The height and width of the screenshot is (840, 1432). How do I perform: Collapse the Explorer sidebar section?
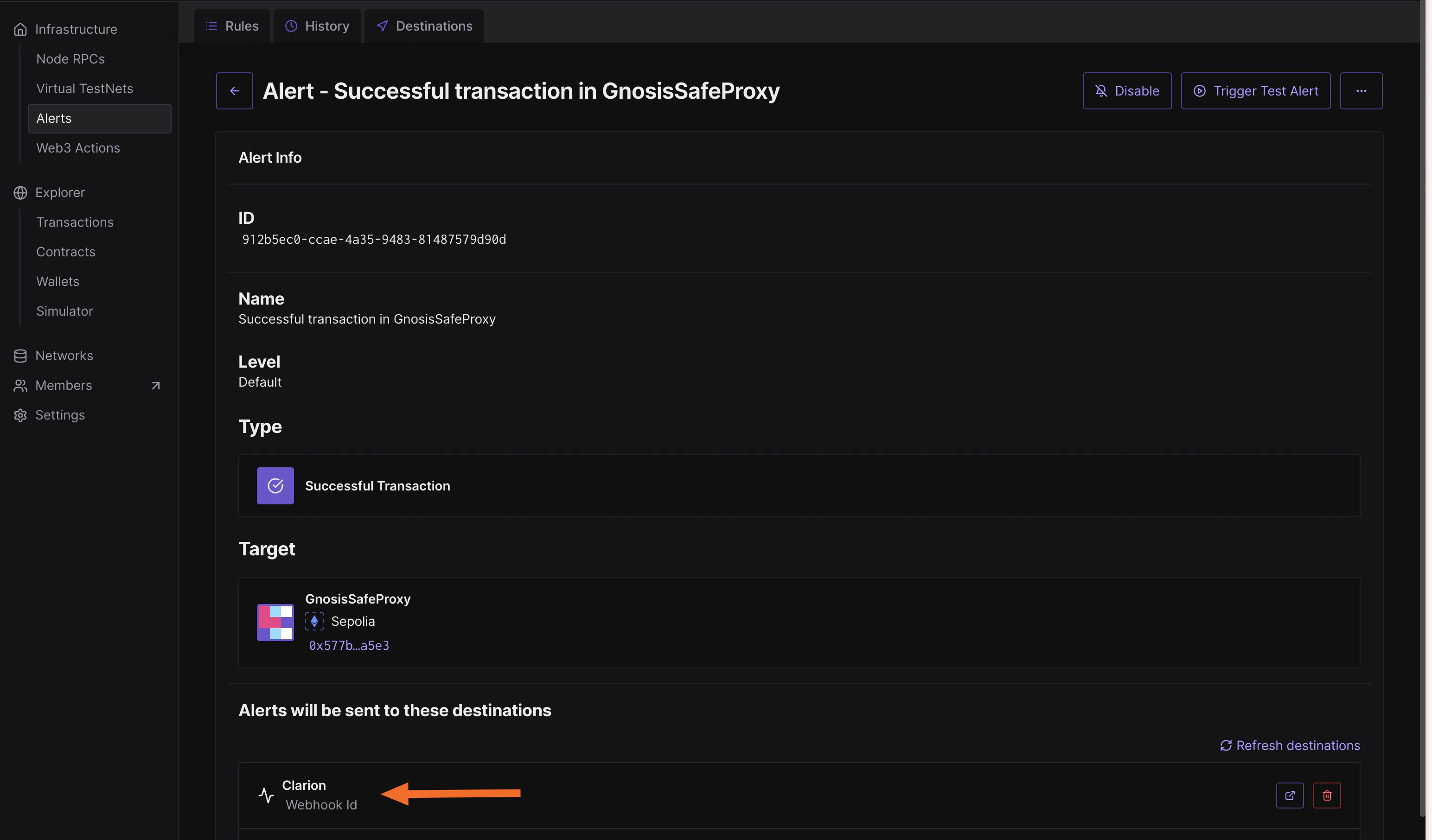60,192
